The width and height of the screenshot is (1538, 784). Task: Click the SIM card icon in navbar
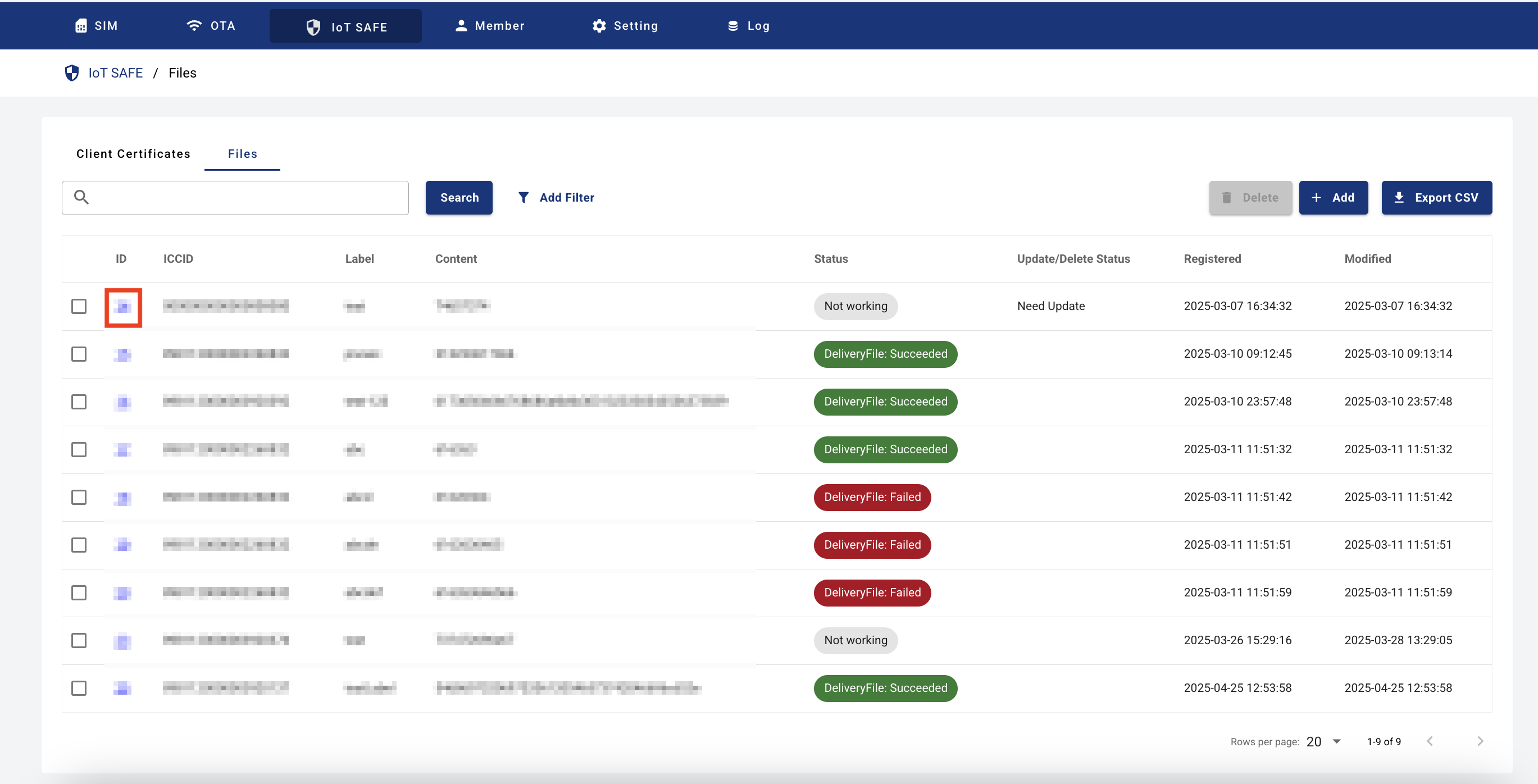pos(81,26)
